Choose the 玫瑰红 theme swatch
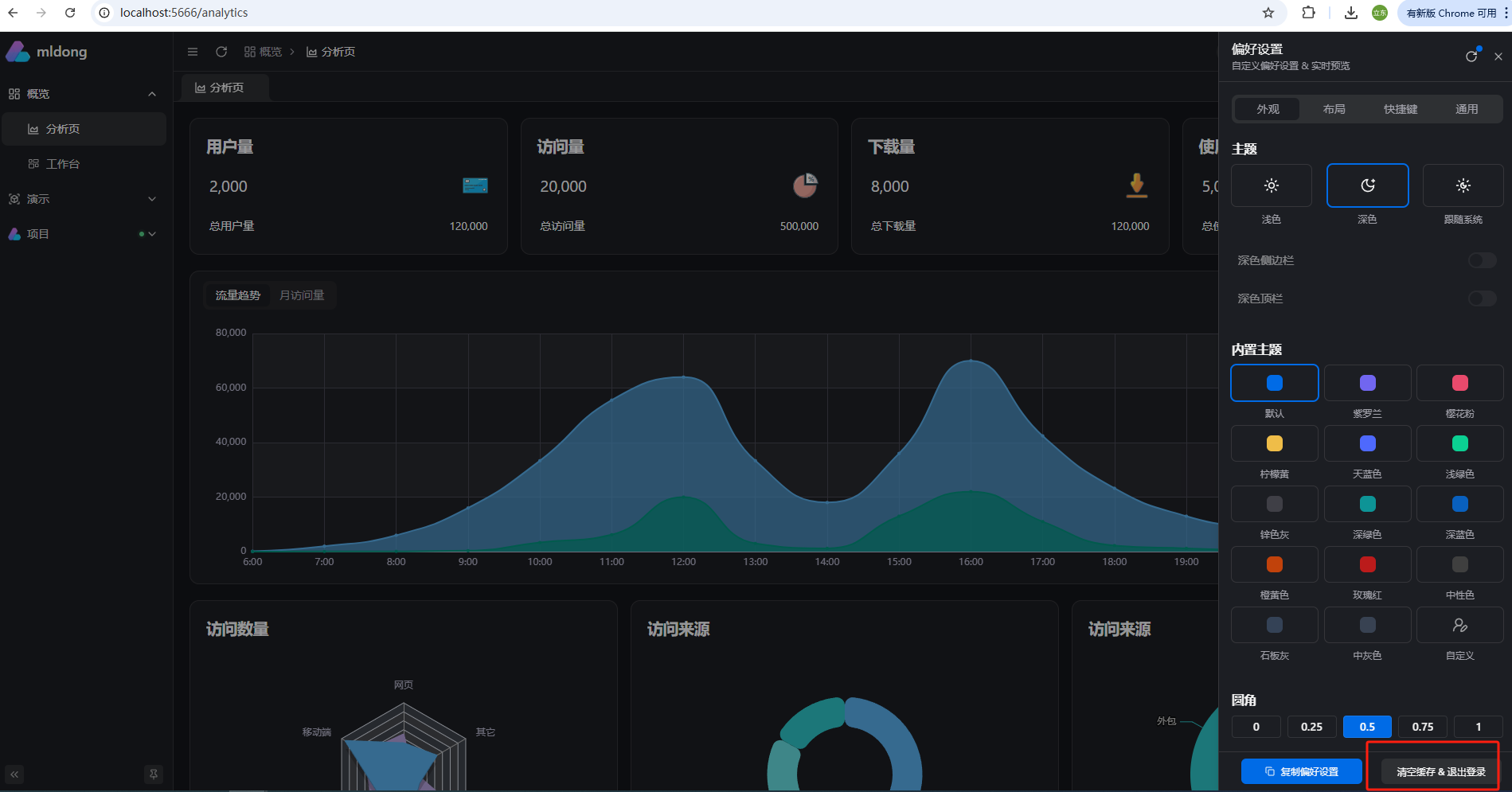1512x792 pixels. (1368, 564)
